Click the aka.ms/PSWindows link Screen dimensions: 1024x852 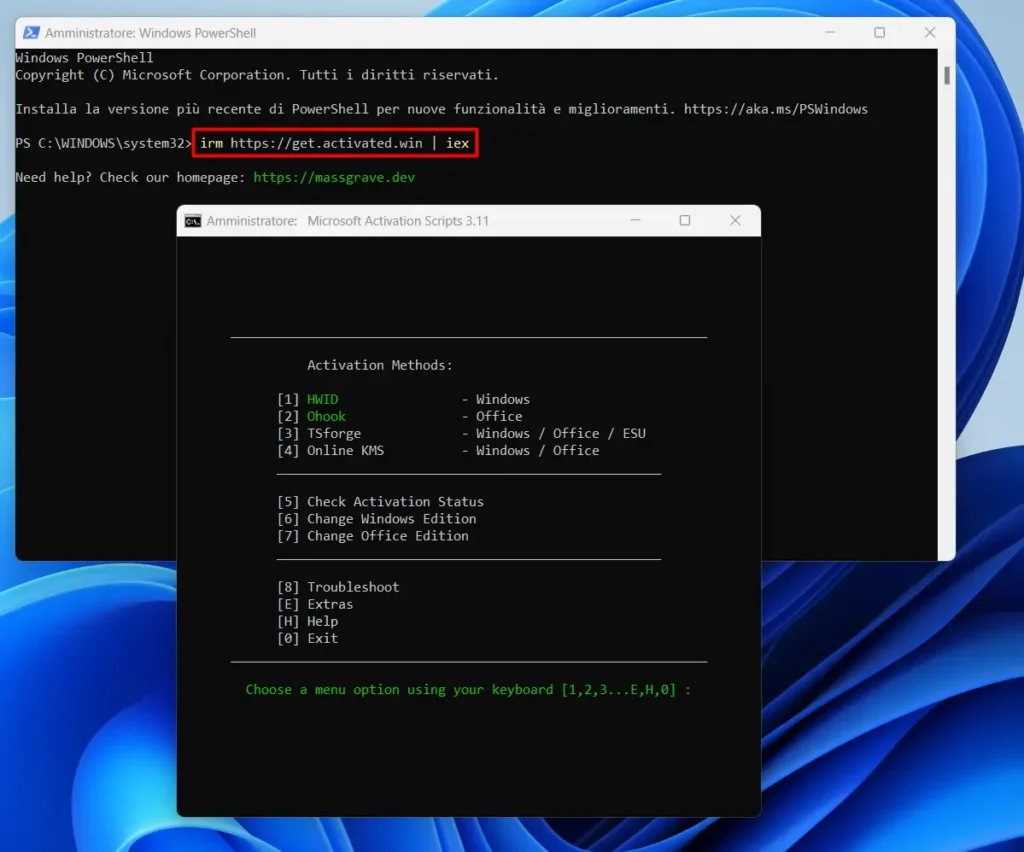point(776,109)
